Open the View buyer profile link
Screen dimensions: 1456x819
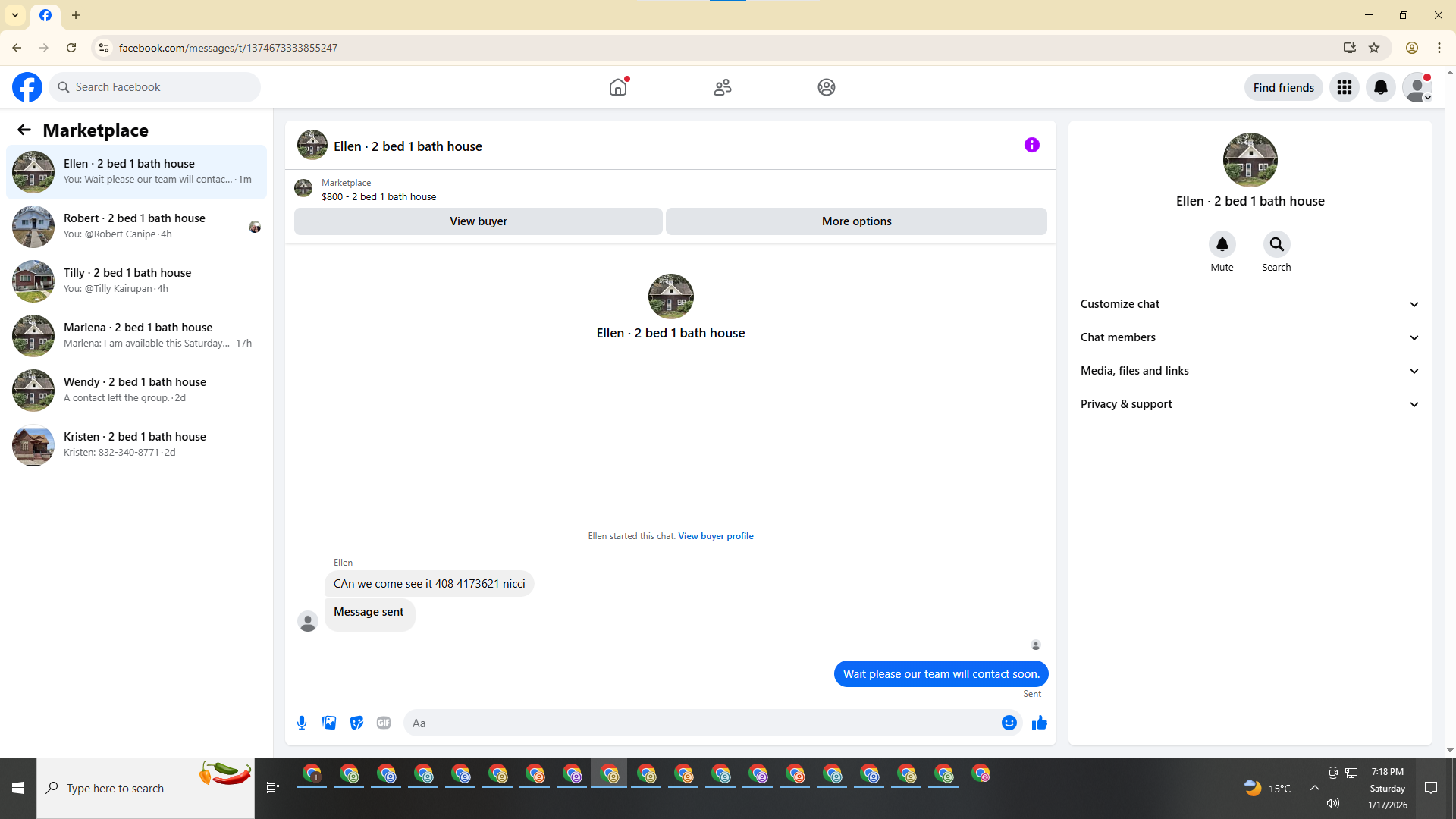pyautogui.click(x=715, y=536)
